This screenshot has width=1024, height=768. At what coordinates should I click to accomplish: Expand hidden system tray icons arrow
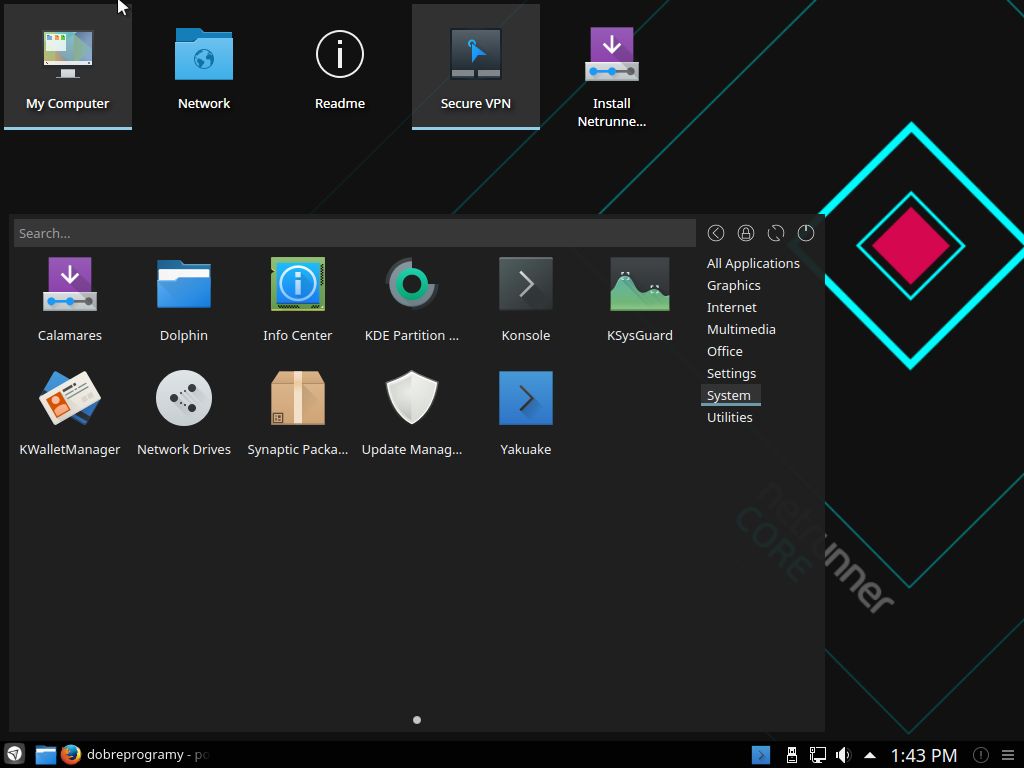click(870, 755)
